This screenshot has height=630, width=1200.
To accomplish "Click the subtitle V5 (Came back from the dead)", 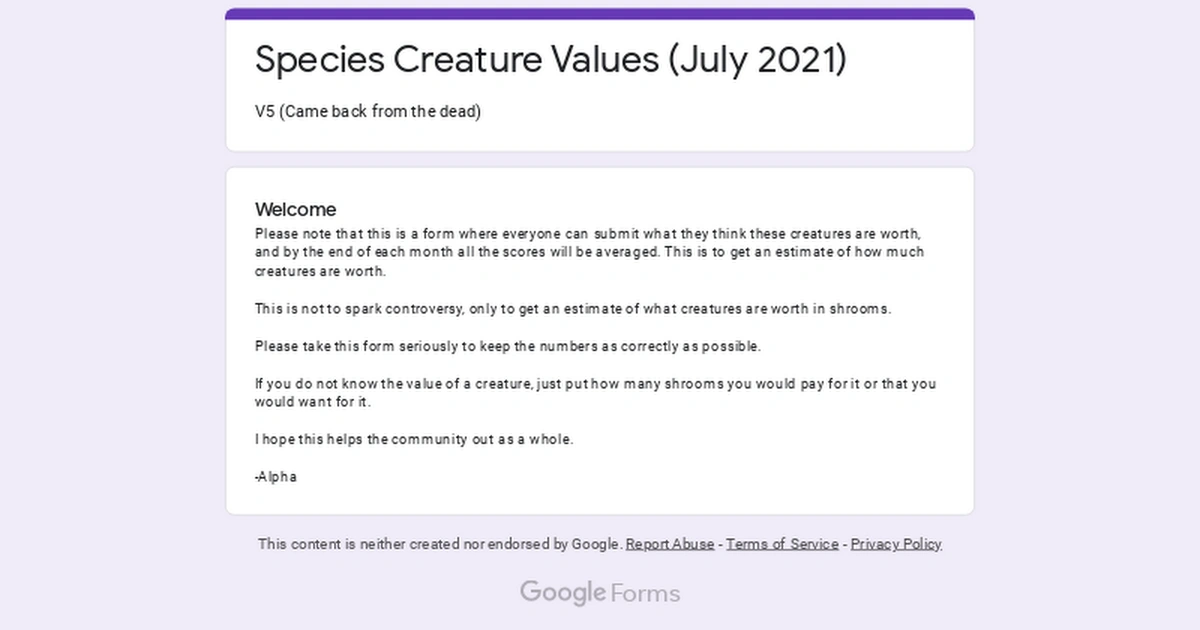I will coord(367,111).
